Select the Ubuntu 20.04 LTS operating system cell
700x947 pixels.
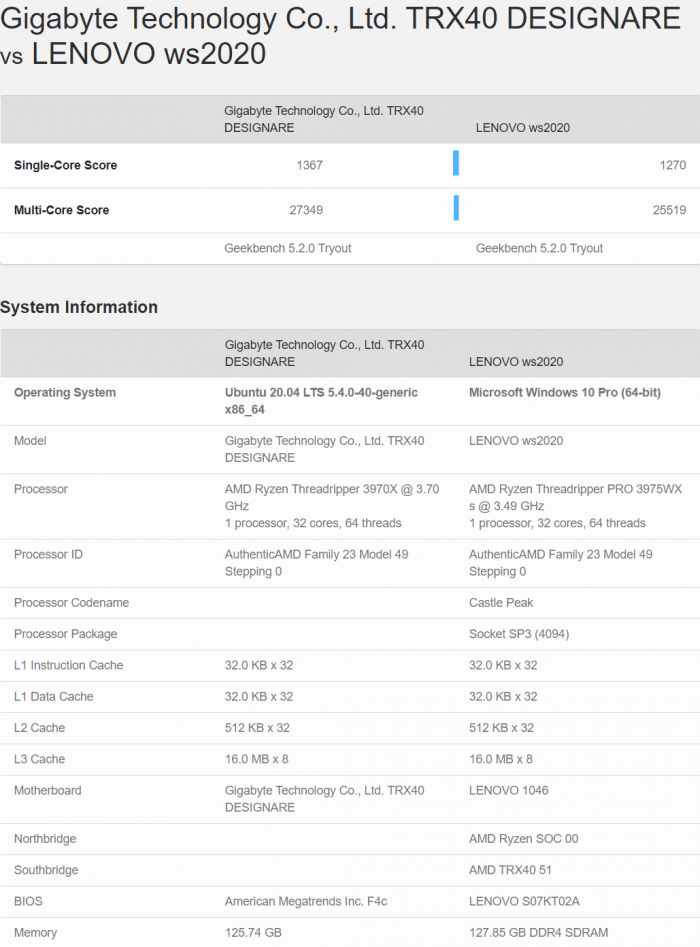(x=321, y=401)
